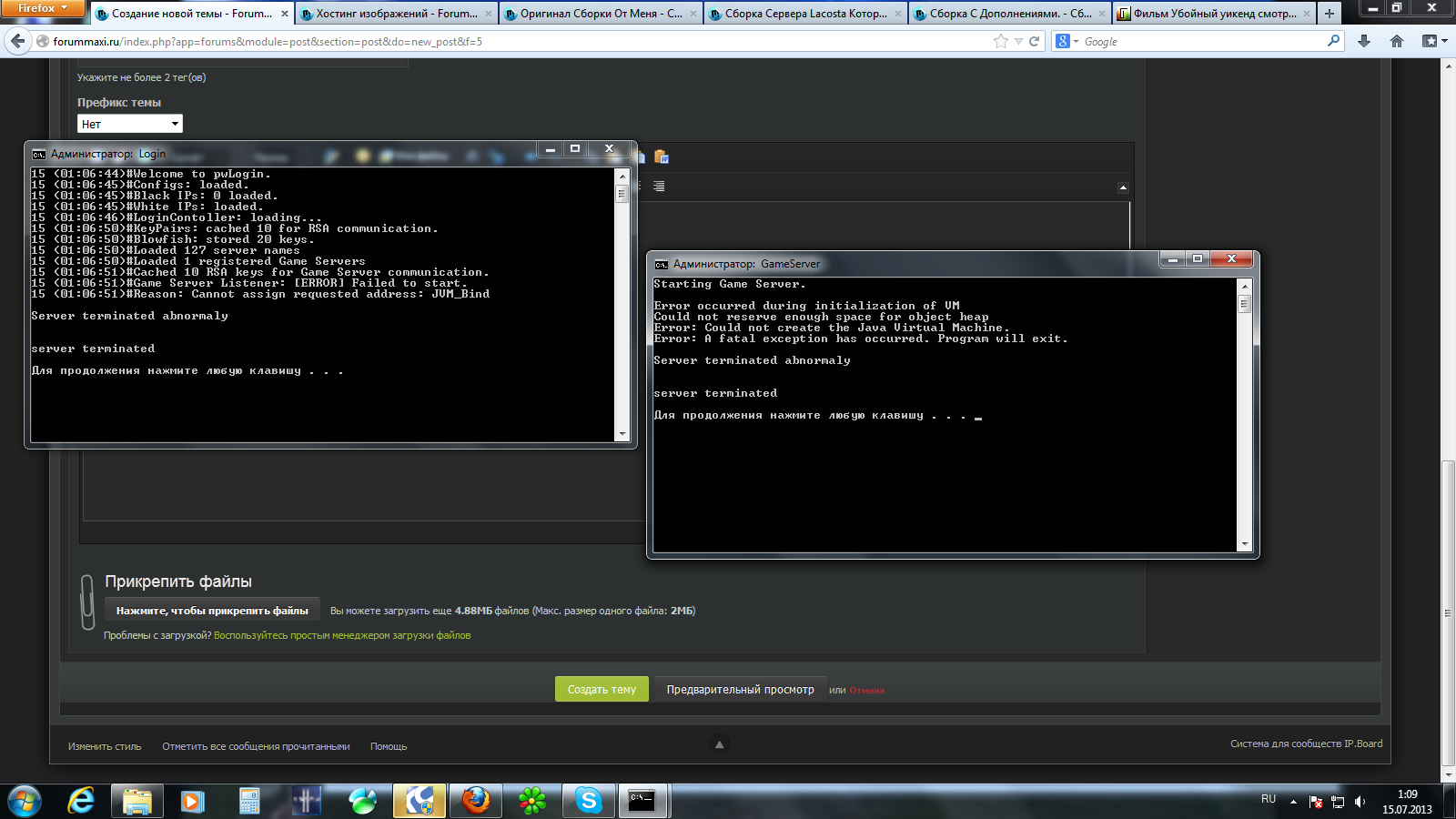
Task: Open the Windows Start orb
Action: [24, 801]
